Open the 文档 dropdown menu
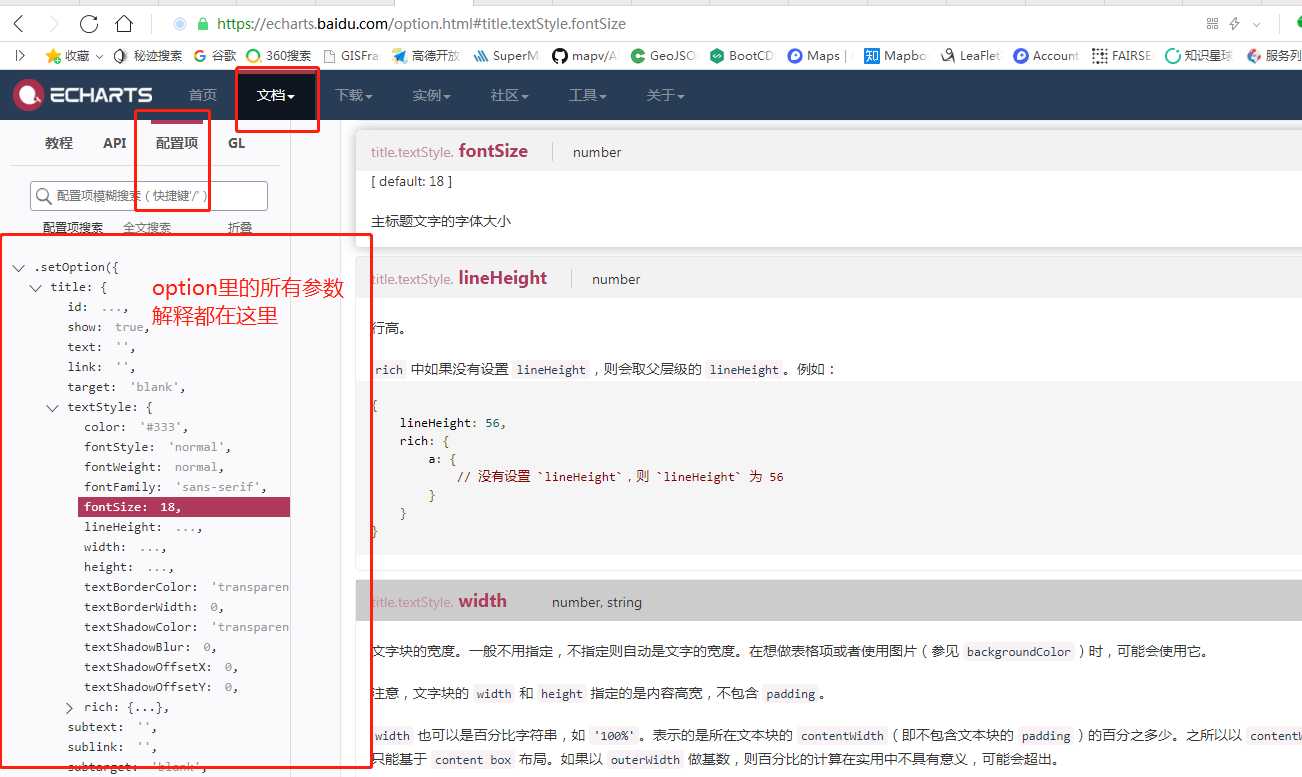Viewport: 1302px width, 777px height. (276, 95)
